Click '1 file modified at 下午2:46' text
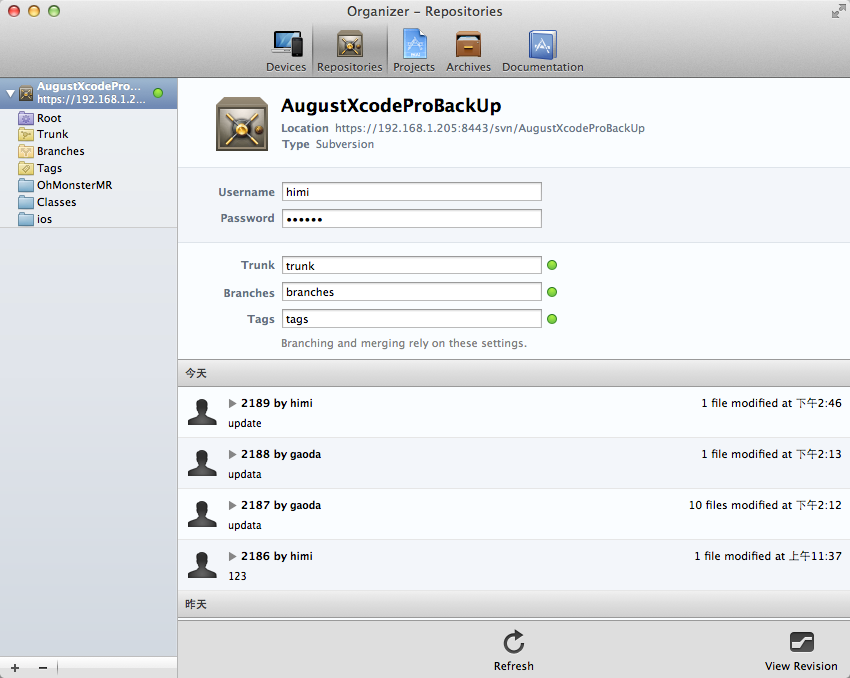 [771, 403]
